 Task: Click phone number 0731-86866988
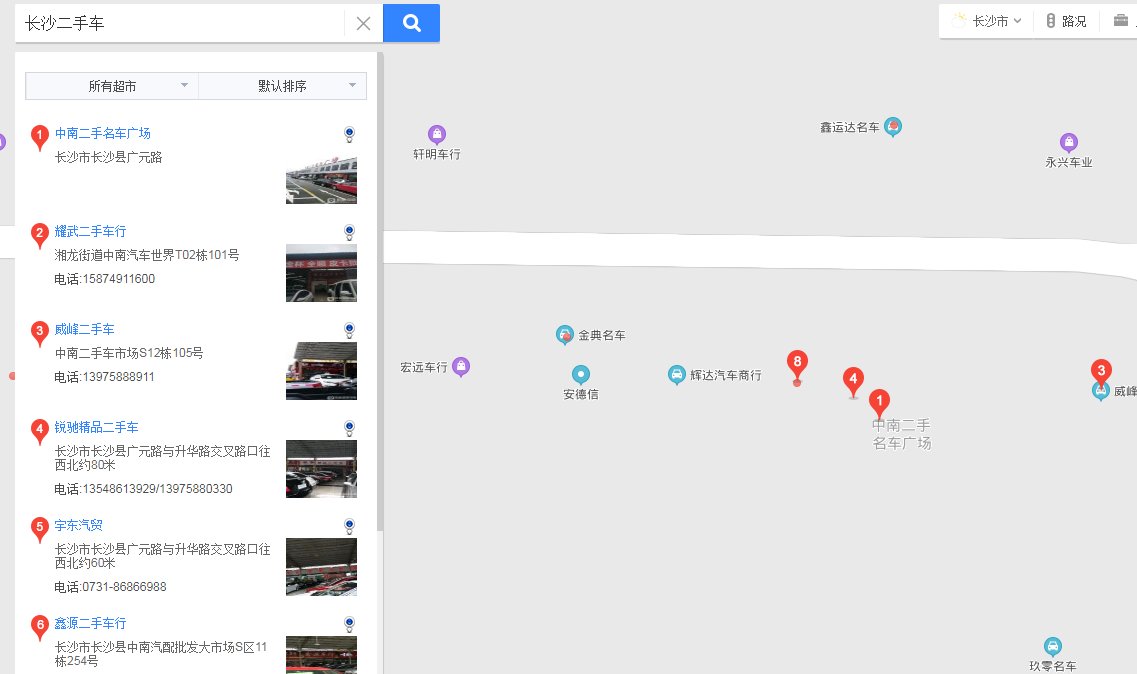point(125,587)
